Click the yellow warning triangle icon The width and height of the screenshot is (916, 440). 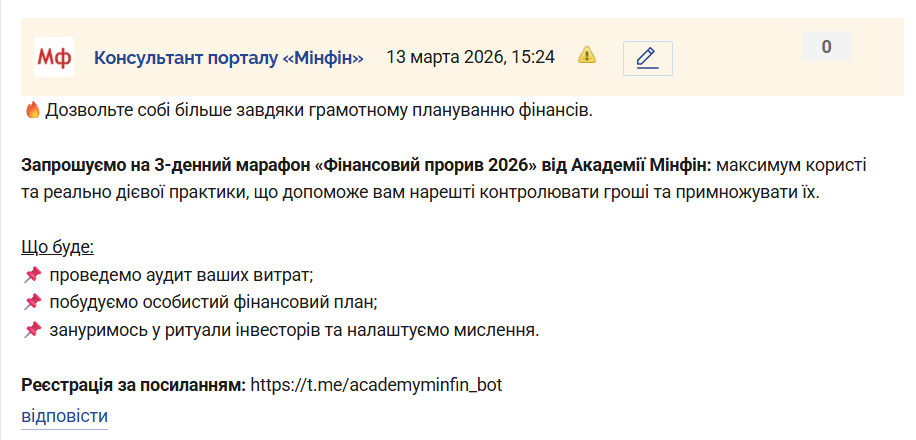coord(587,55)
